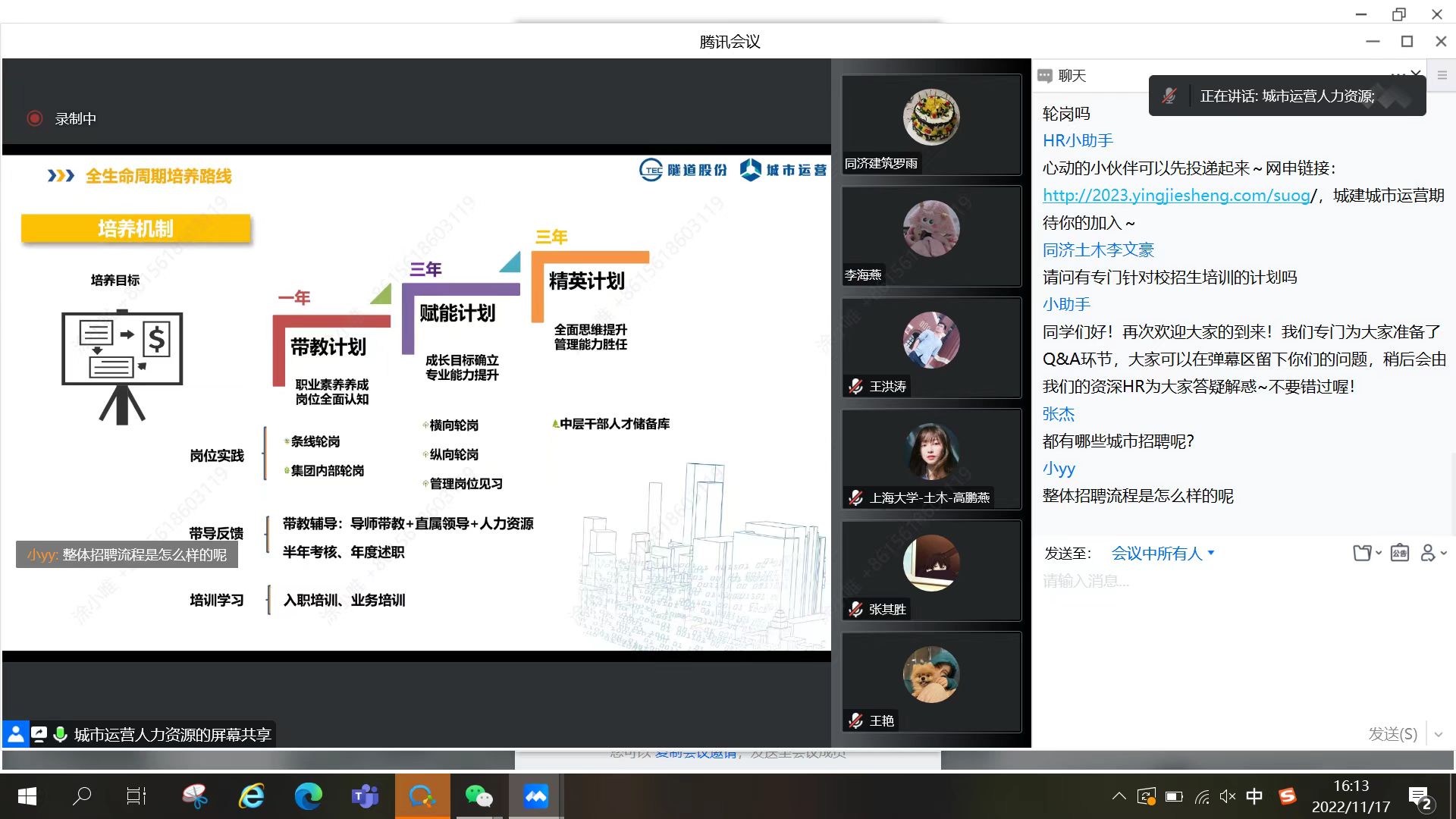The width and height of the screenshot is (1456, 819).
Task: Toggle the 中 Chinese input mode indicator
Action: click(1254, 796)
